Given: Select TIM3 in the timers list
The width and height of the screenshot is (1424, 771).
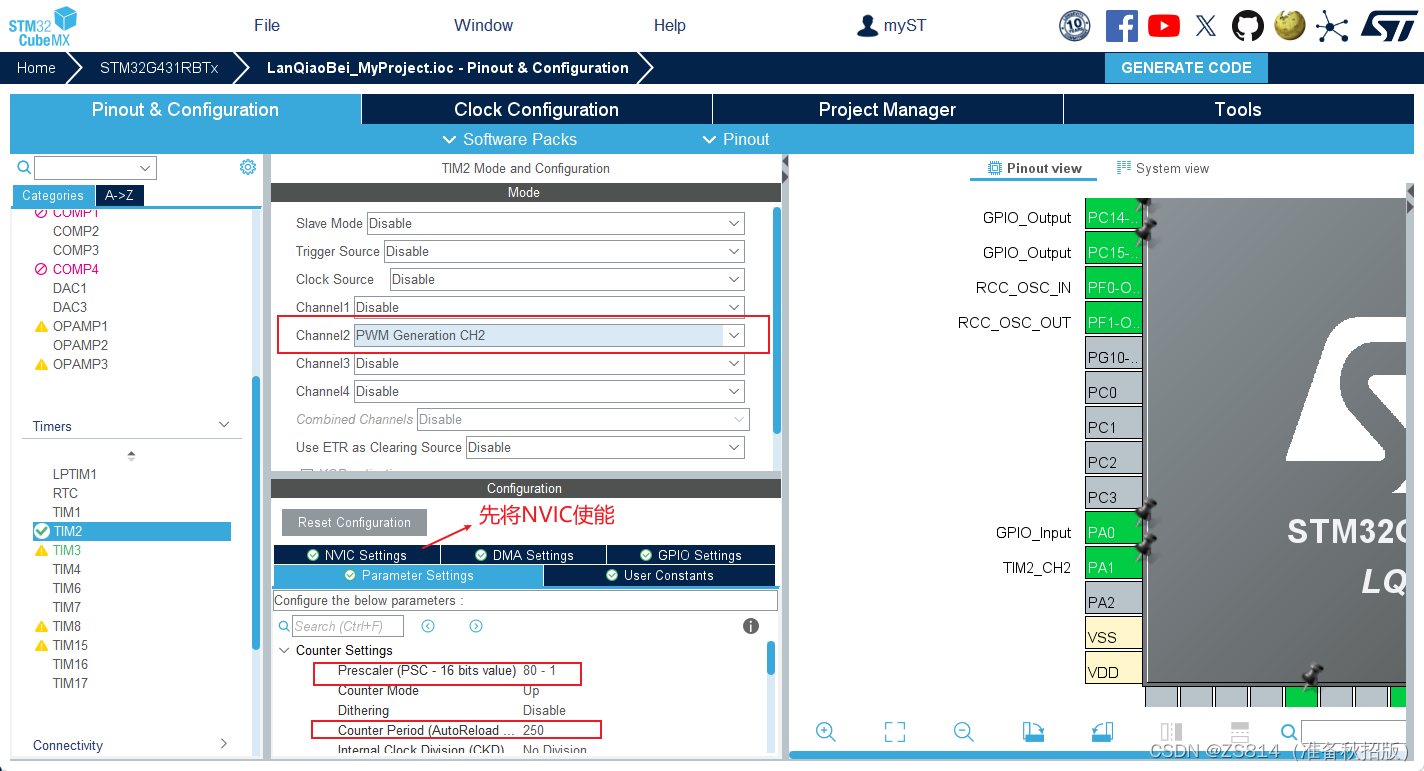Looking at the screenshot, I should pos(67,550).
